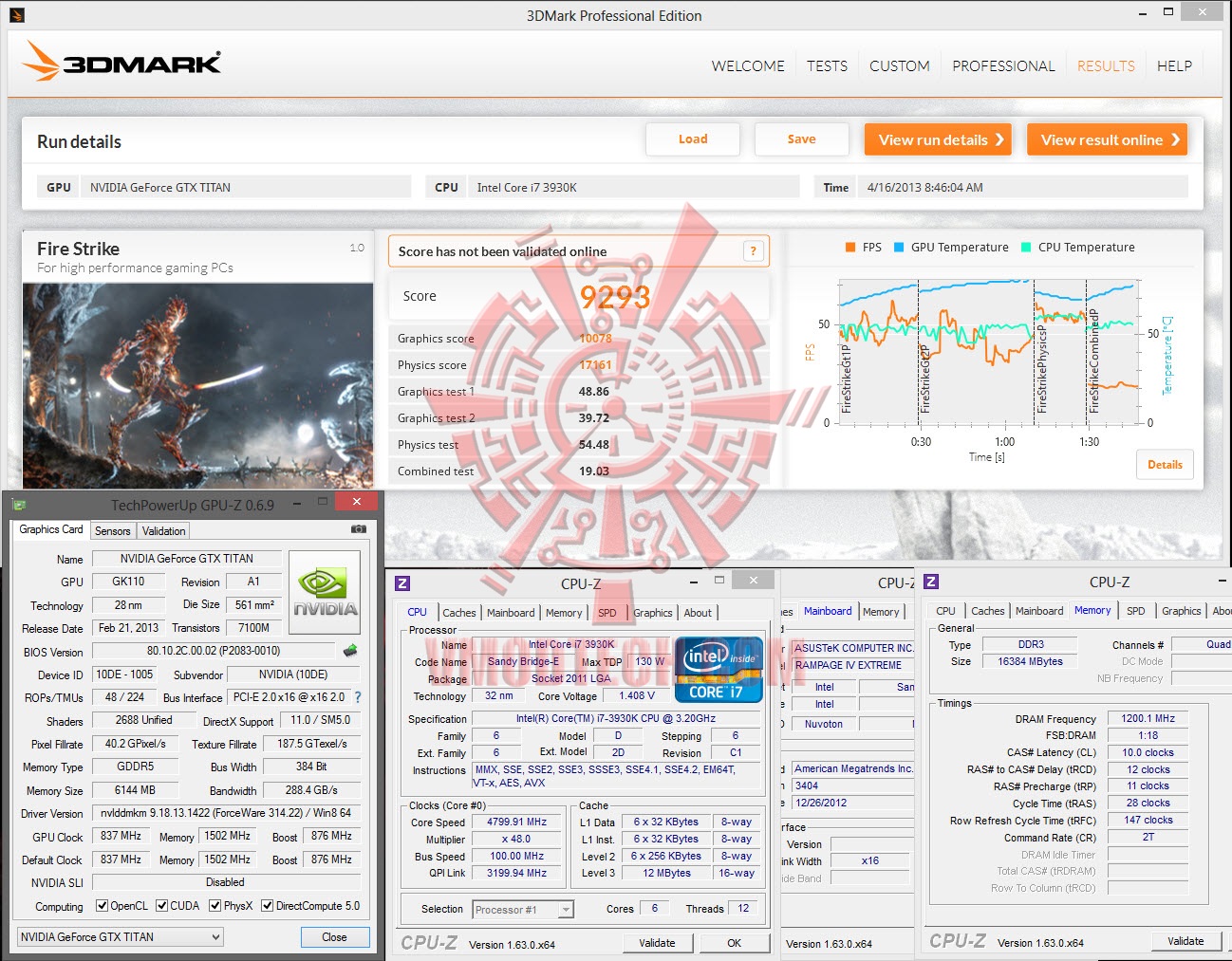
Task: Open the Validation tab in GPU-Z
Action: pos(164,531)
